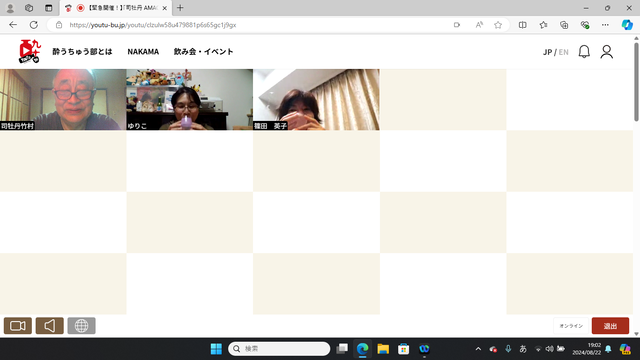Open Webex app on taskbar
The height and width of the screenshot is (360, 640).
[x=424, y=349]
